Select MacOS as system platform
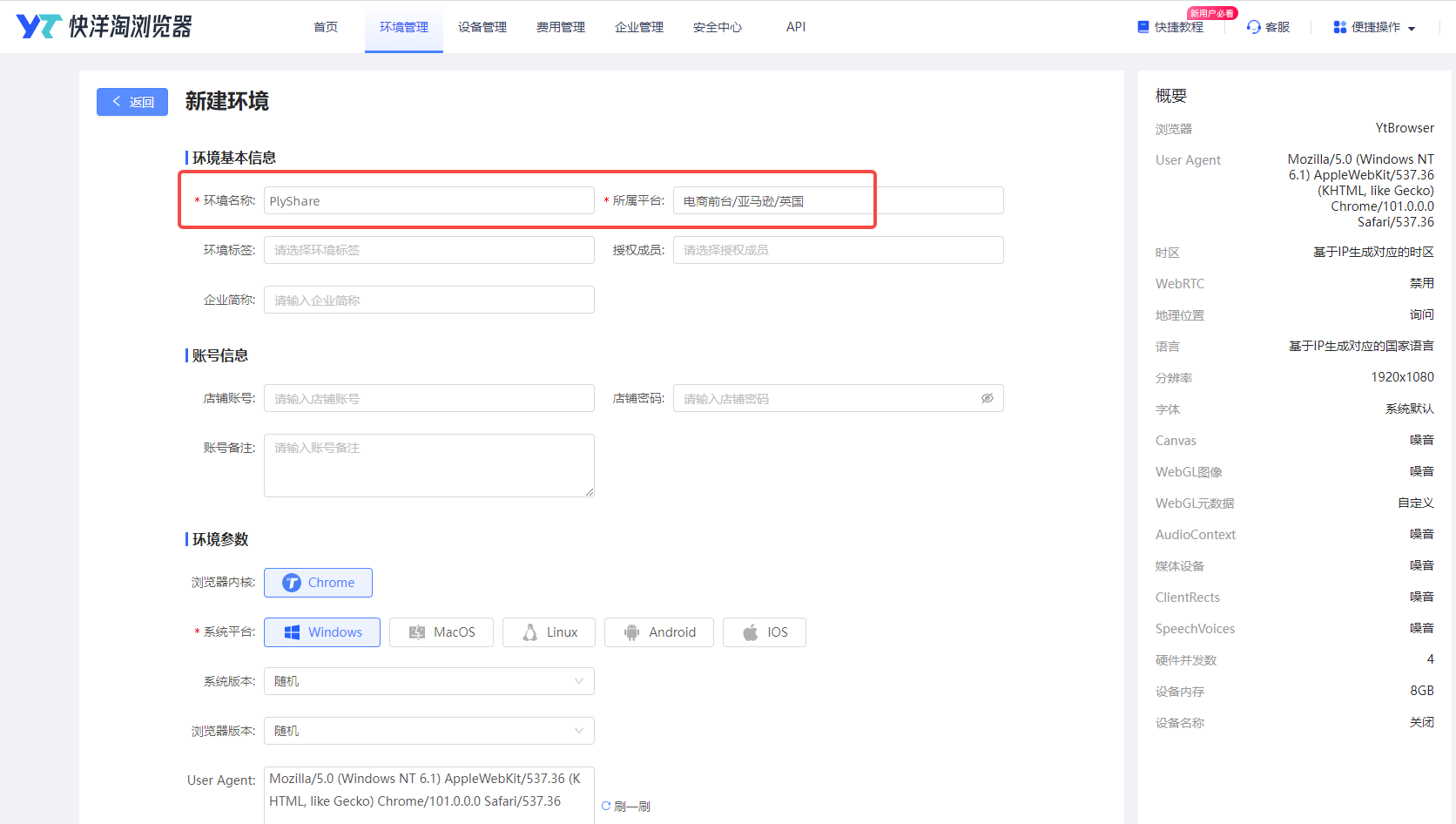Viewport: 1456px width, 824px height. (442, 632)
